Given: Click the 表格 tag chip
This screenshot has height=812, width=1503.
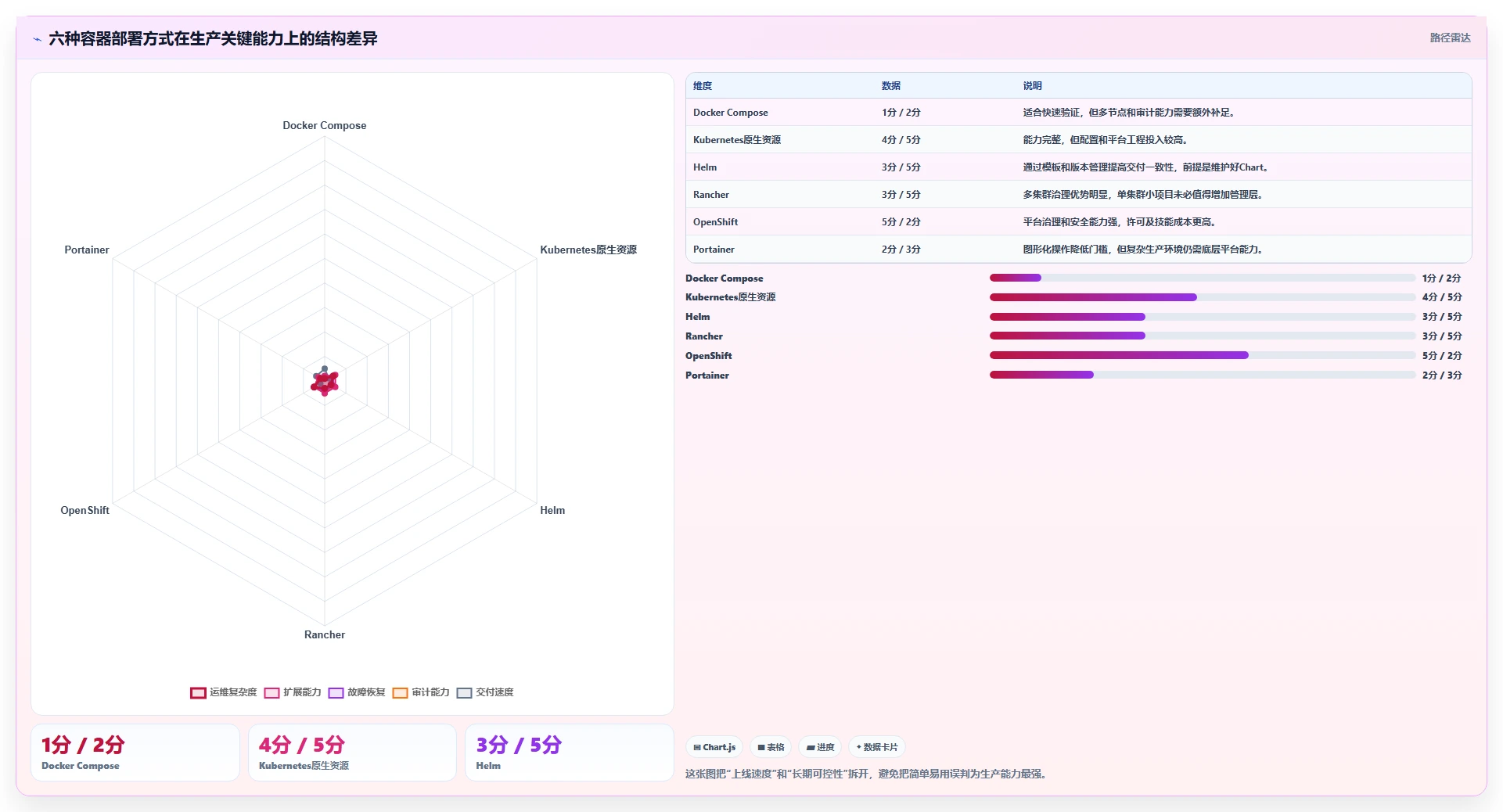Looking at the screenshot, I should (771, 747).
